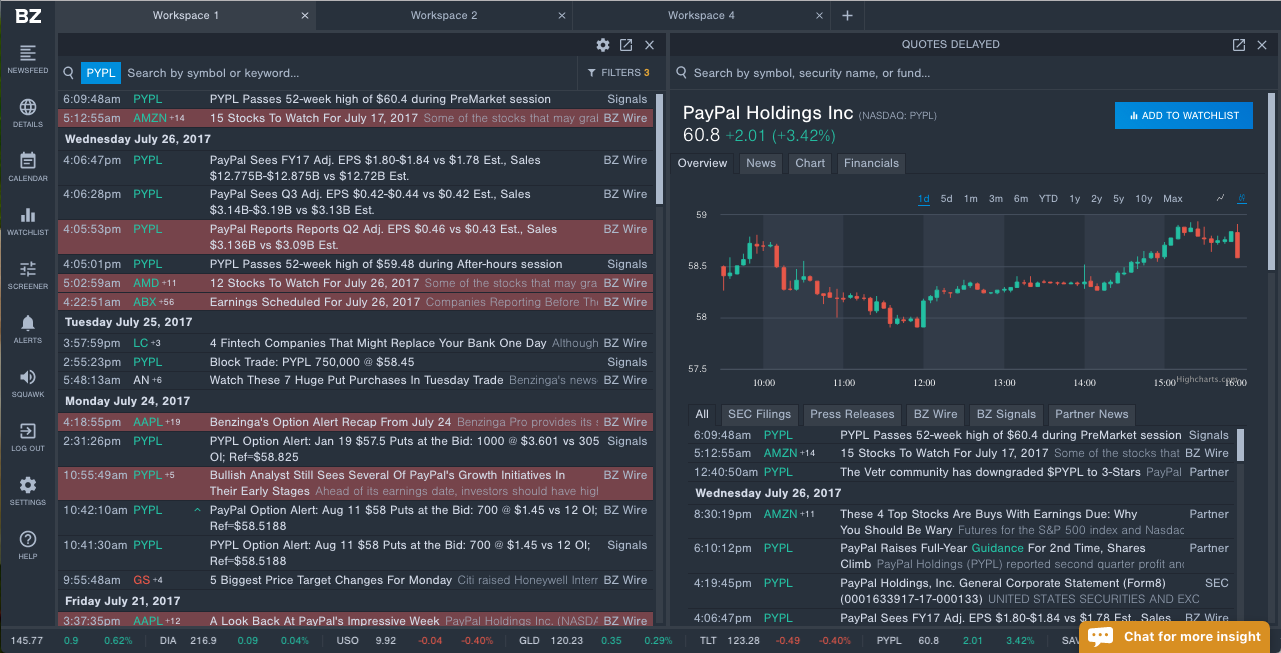Filter quote news by BZ Signals
The height and width of the screenshot is (653, 1281).
pos(1006,415)
